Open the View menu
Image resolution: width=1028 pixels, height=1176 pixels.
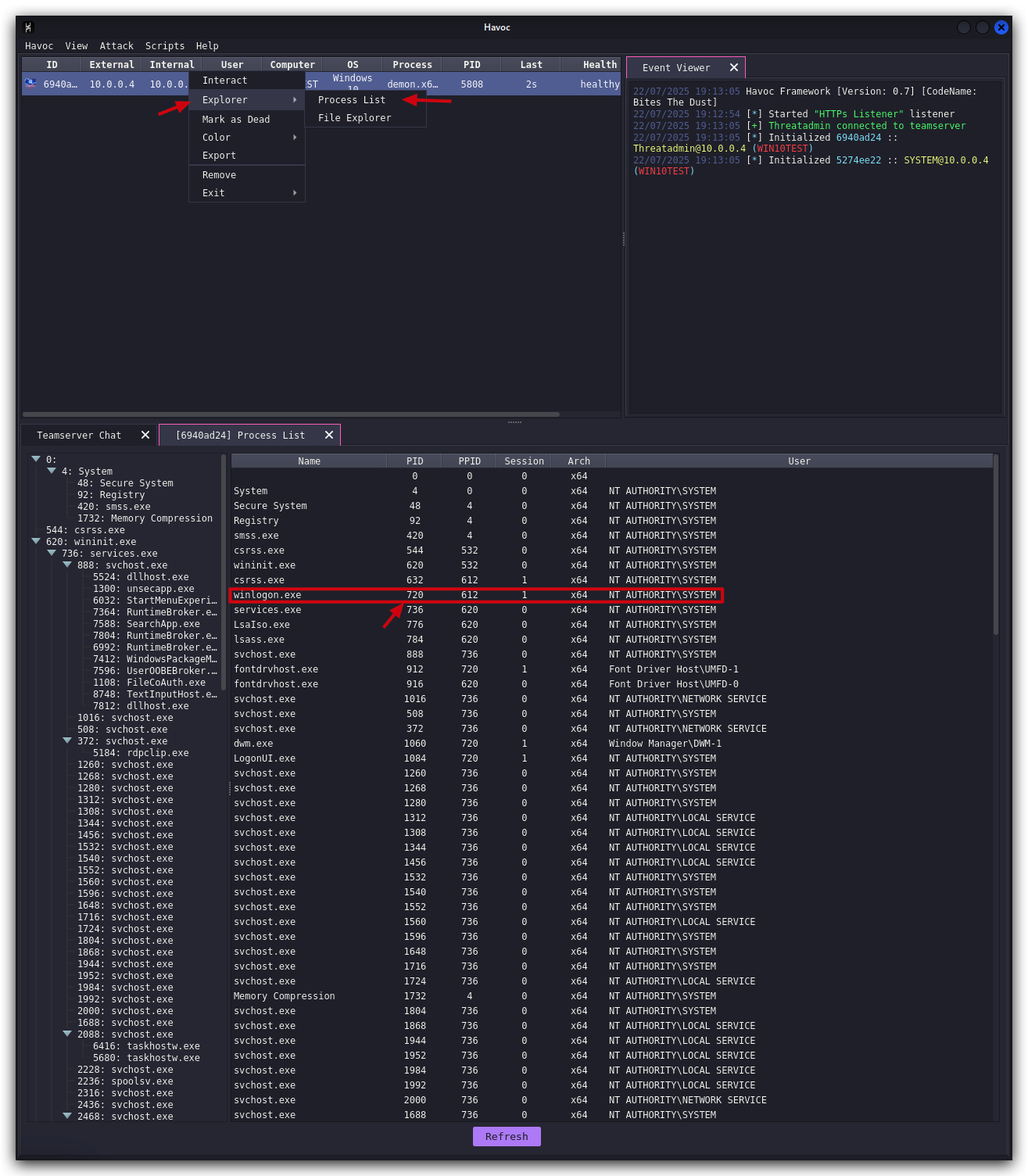(77, 46)
